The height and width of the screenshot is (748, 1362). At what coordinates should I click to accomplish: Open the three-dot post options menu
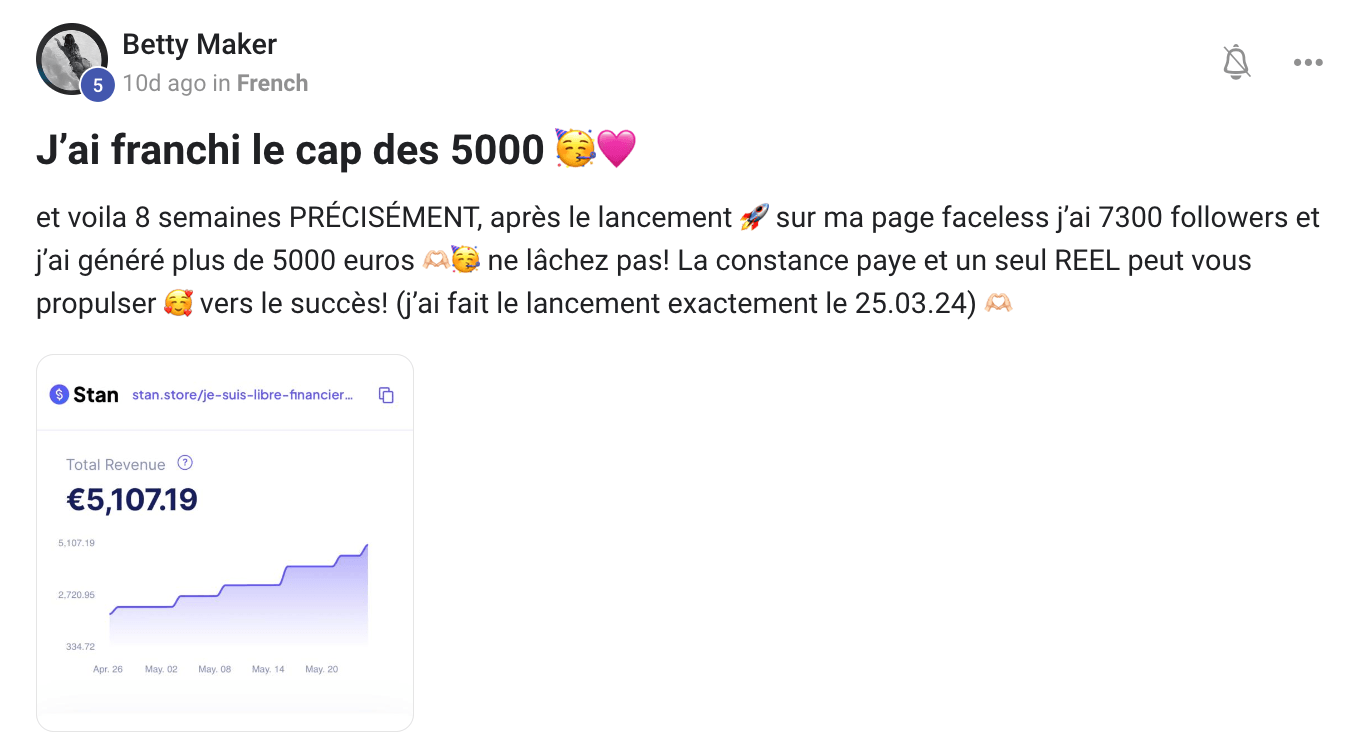click(1307, 62)
